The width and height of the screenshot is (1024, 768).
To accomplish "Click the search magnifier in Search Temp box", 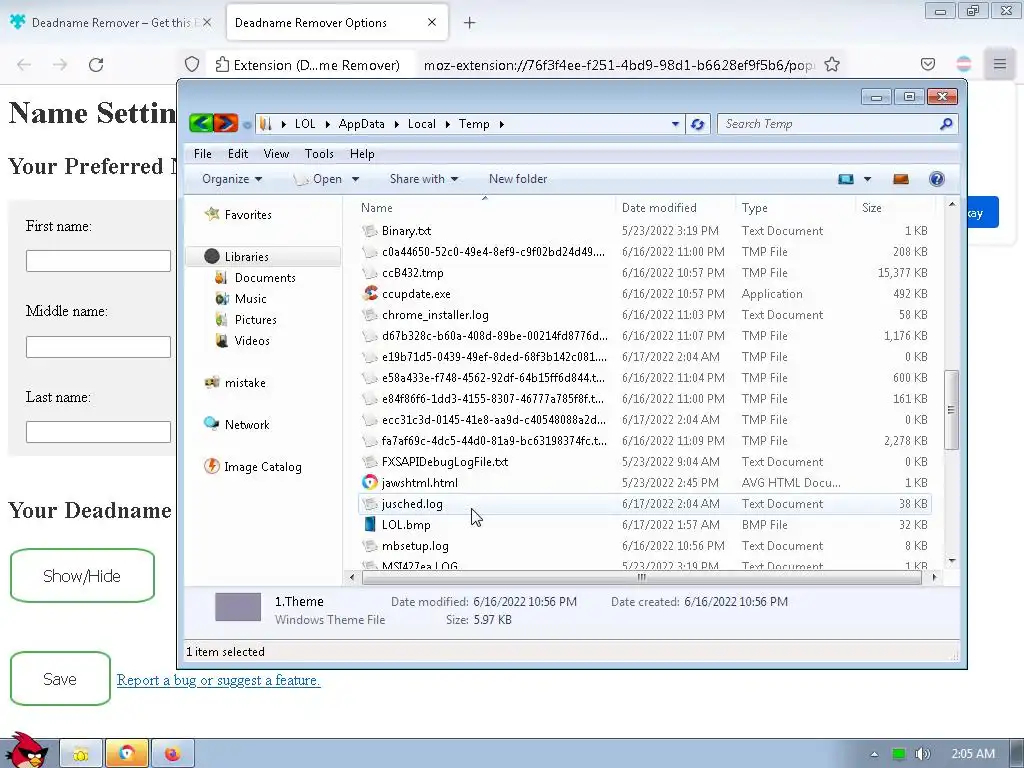I will point(946,123).
